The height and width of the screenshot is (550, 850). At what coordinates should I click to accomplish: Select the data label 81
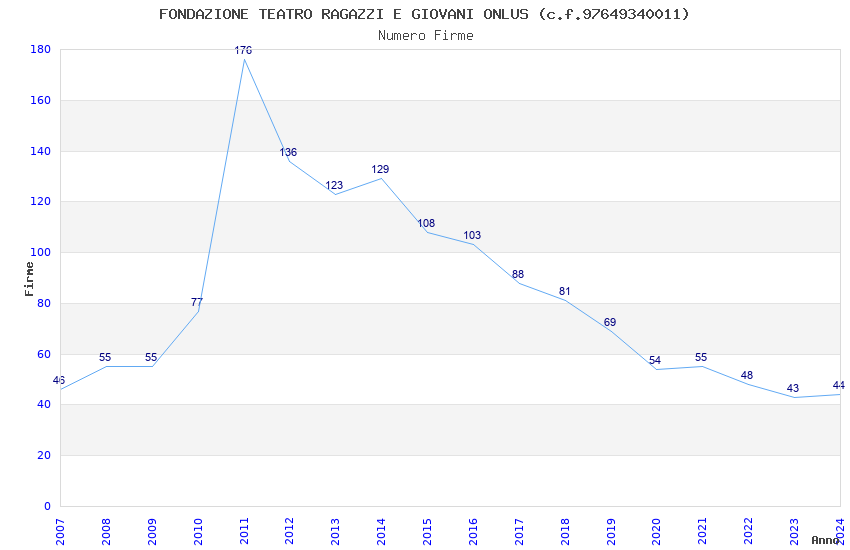click(x=564, y=292)
